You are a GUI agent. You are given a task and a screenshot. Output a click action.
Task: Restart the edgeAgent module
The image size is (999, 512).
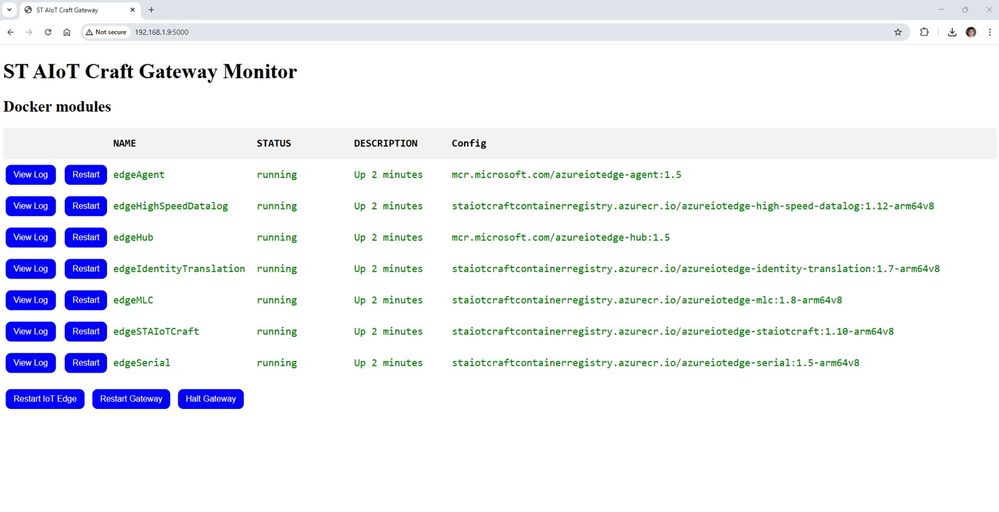85,174
